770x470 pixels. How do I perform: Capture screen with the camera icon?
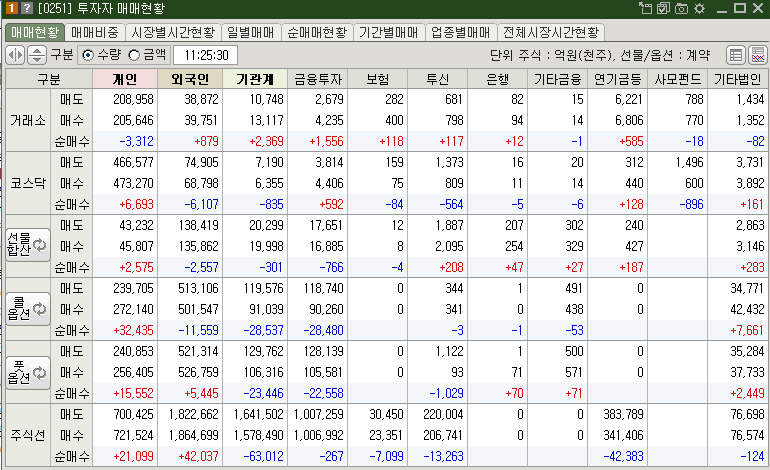[681, 8]
